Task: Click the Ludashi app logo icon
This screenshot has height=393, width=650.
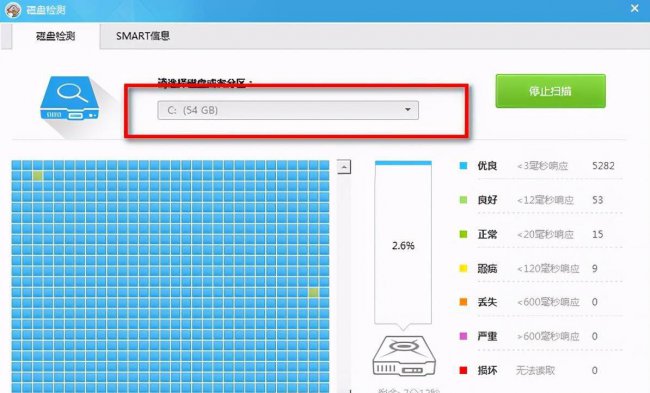Action: (13, 10)
